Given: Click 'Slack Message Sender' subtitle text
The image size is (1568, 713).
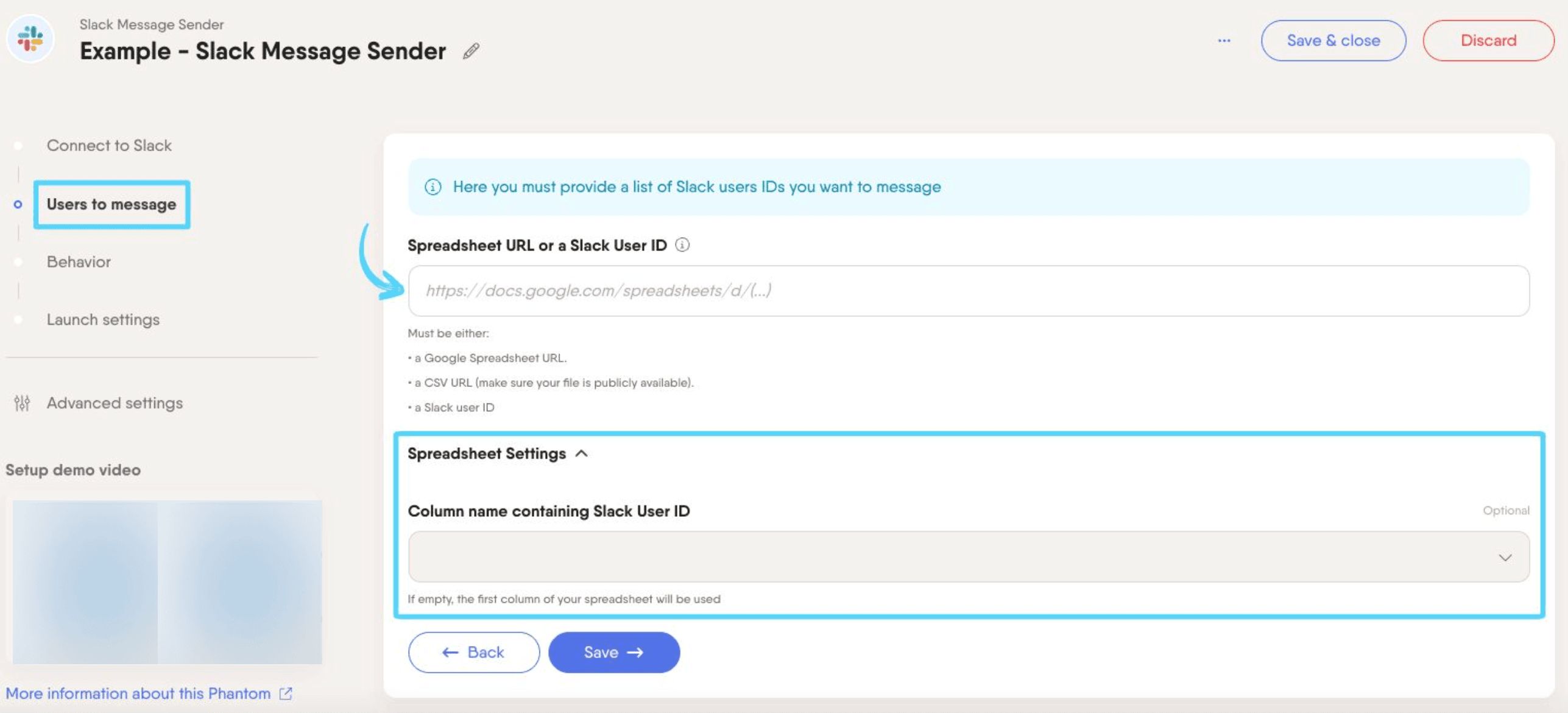Looking at the screenshot, I should tap(151, 24).
